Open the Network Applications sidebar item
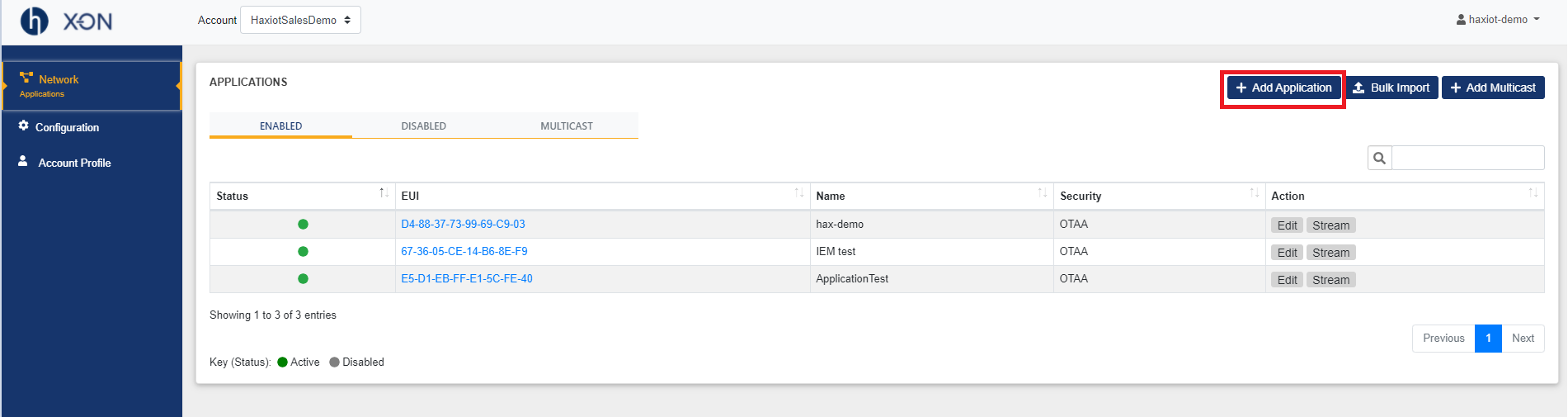Image resolution: width=1568 pixels, height=417 pixels. (92, 86)
